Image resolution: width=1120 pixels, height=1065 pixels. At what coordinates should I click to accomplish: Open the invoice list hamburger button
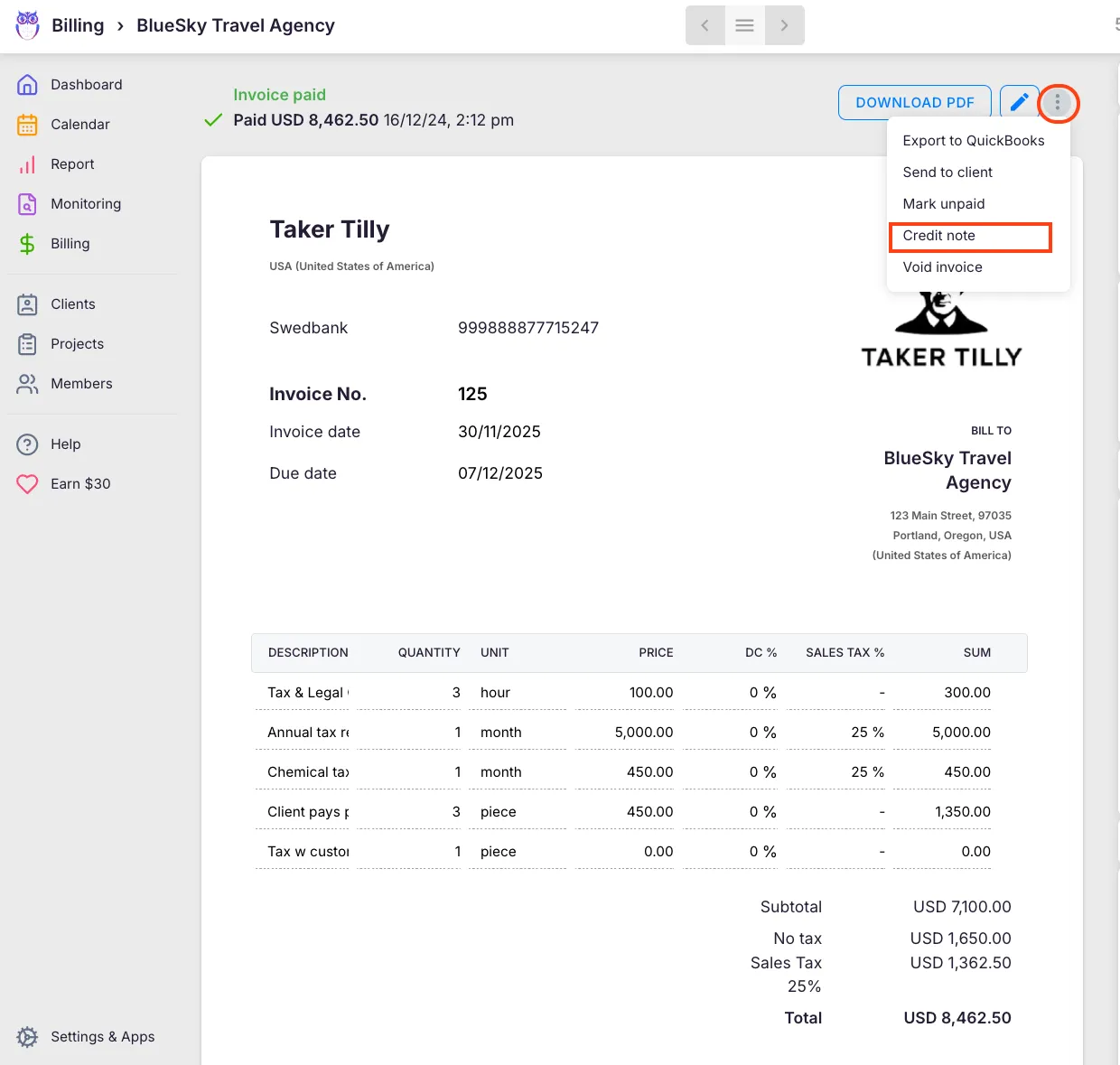[x=744, y=25]
